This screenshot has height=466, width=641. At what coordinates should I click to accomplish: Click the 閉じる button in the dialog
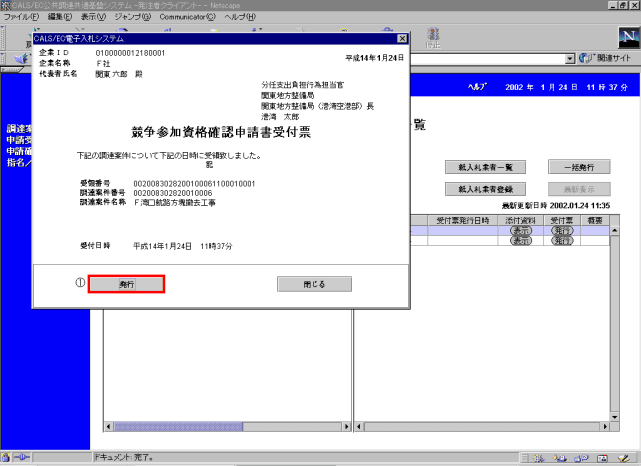[x=314, y=284]
